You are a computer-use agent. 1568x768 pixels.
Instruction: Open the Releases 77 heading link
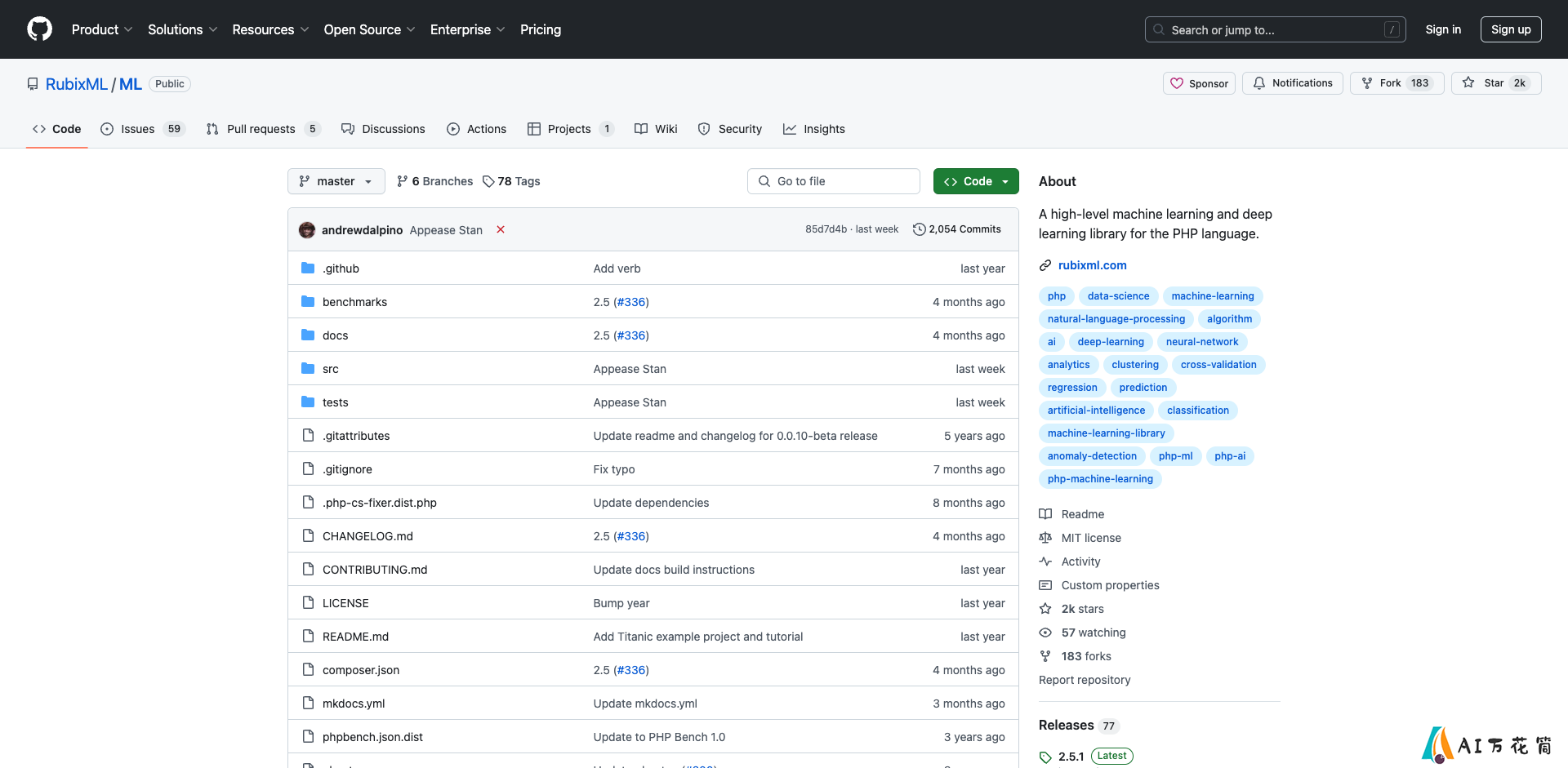point(1078,726)
